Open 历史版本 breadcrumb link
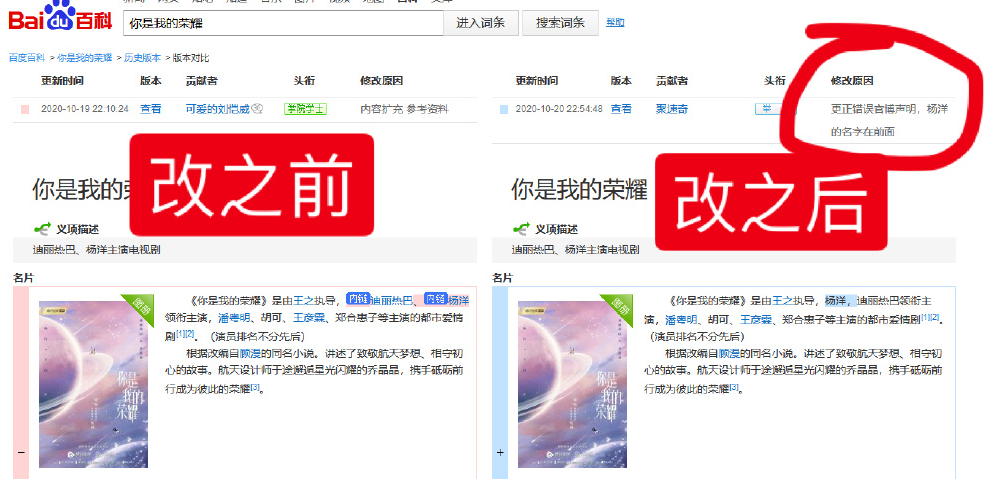The width and height of the screenshot is (985, 479). coord(142,58)
